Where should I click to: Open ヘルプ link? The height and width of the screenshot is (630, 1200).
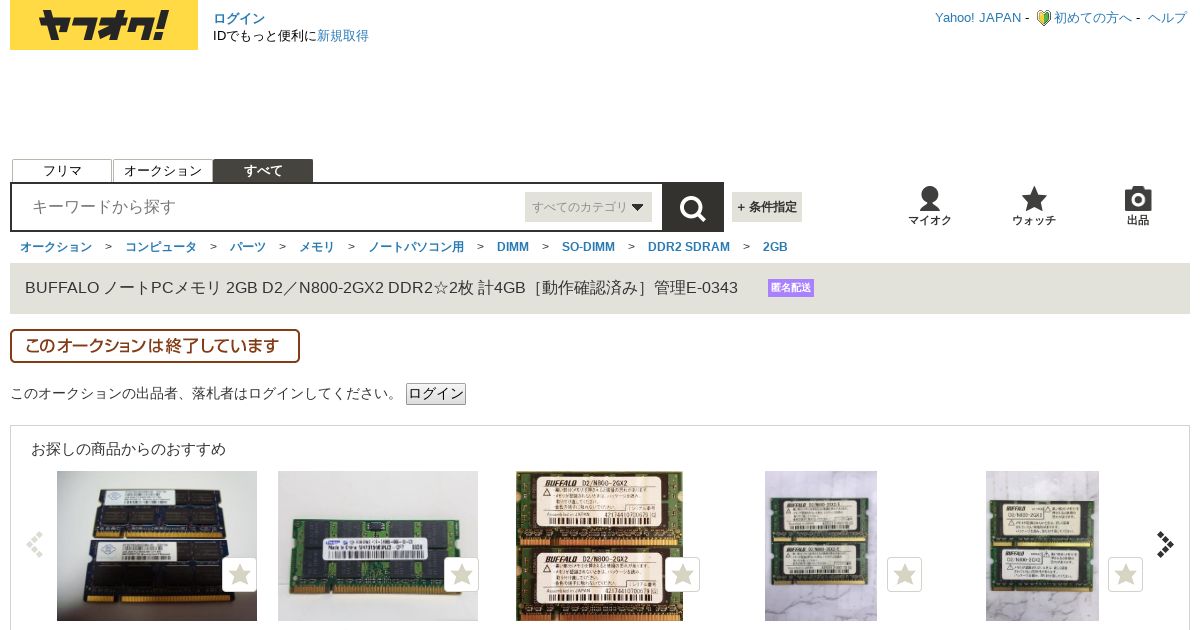click(1167, 18)
